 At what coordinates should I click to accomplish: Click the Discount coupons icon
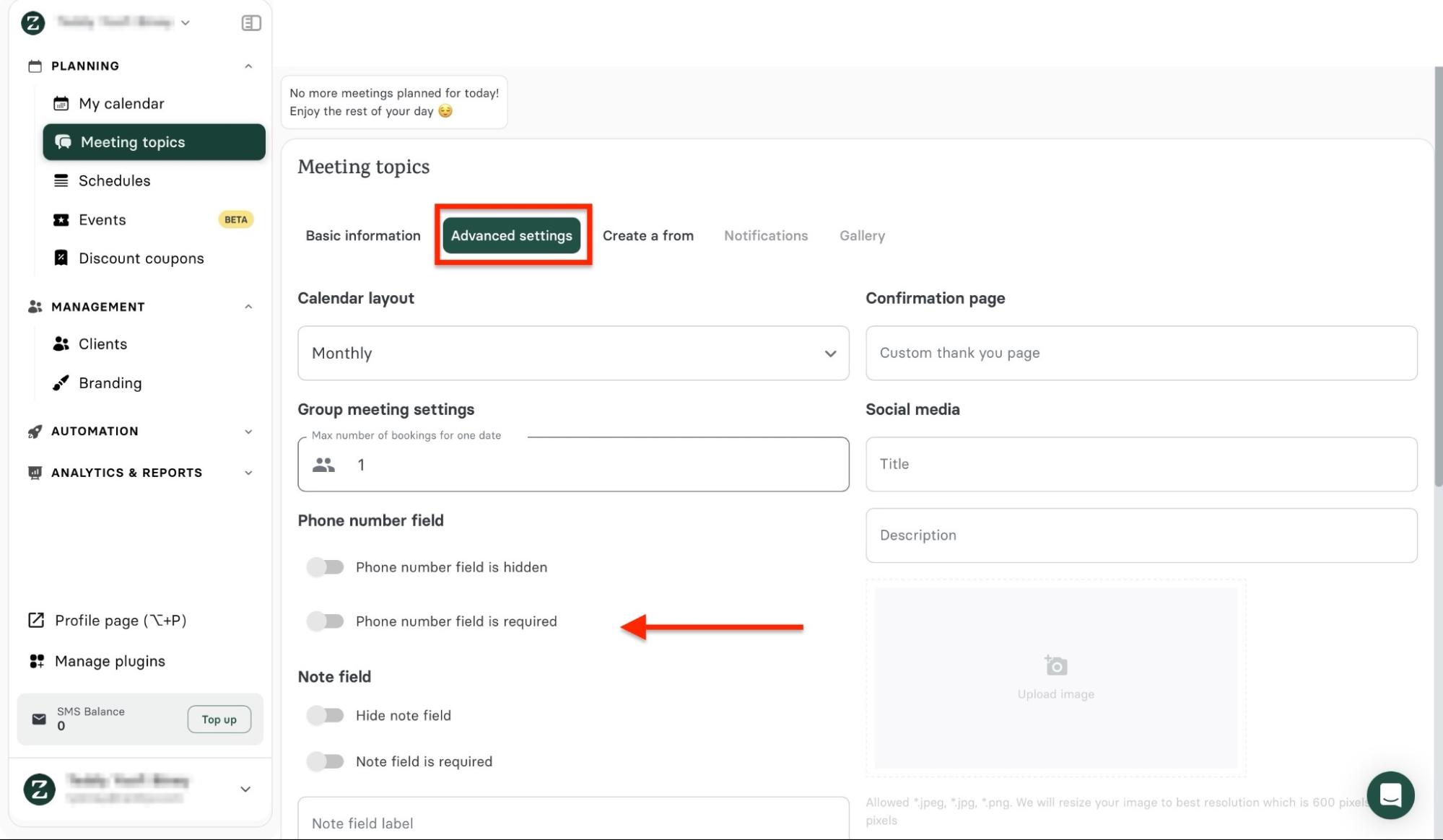61,258
